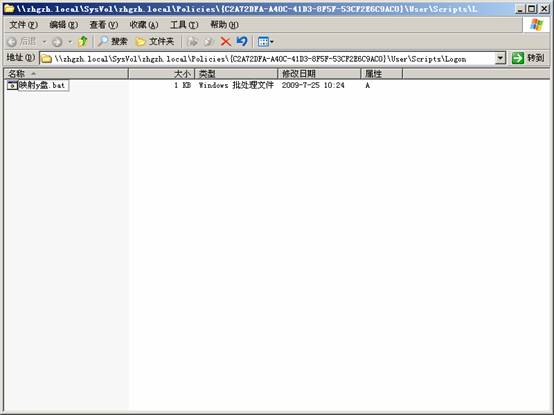Viewport: 554px width, 415px height.
Task: Sort by the 修改日期 column header
Action: coord(319,74)
